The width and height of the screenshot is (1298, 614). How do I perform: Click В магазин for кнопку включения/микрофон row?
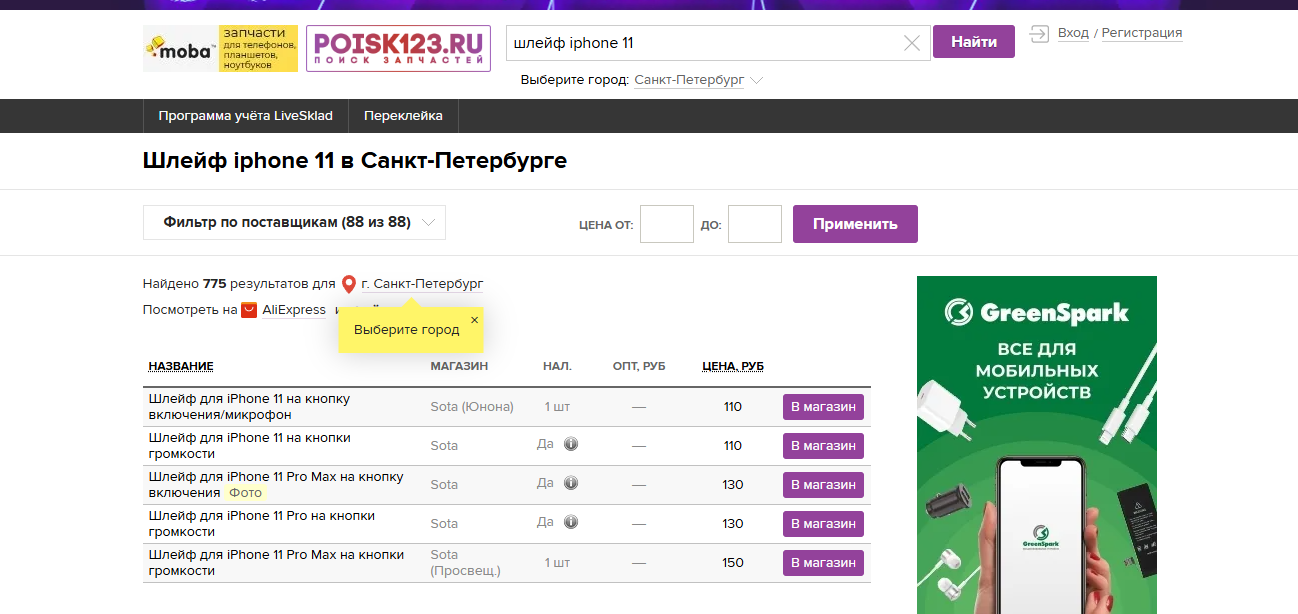[823, 407]
